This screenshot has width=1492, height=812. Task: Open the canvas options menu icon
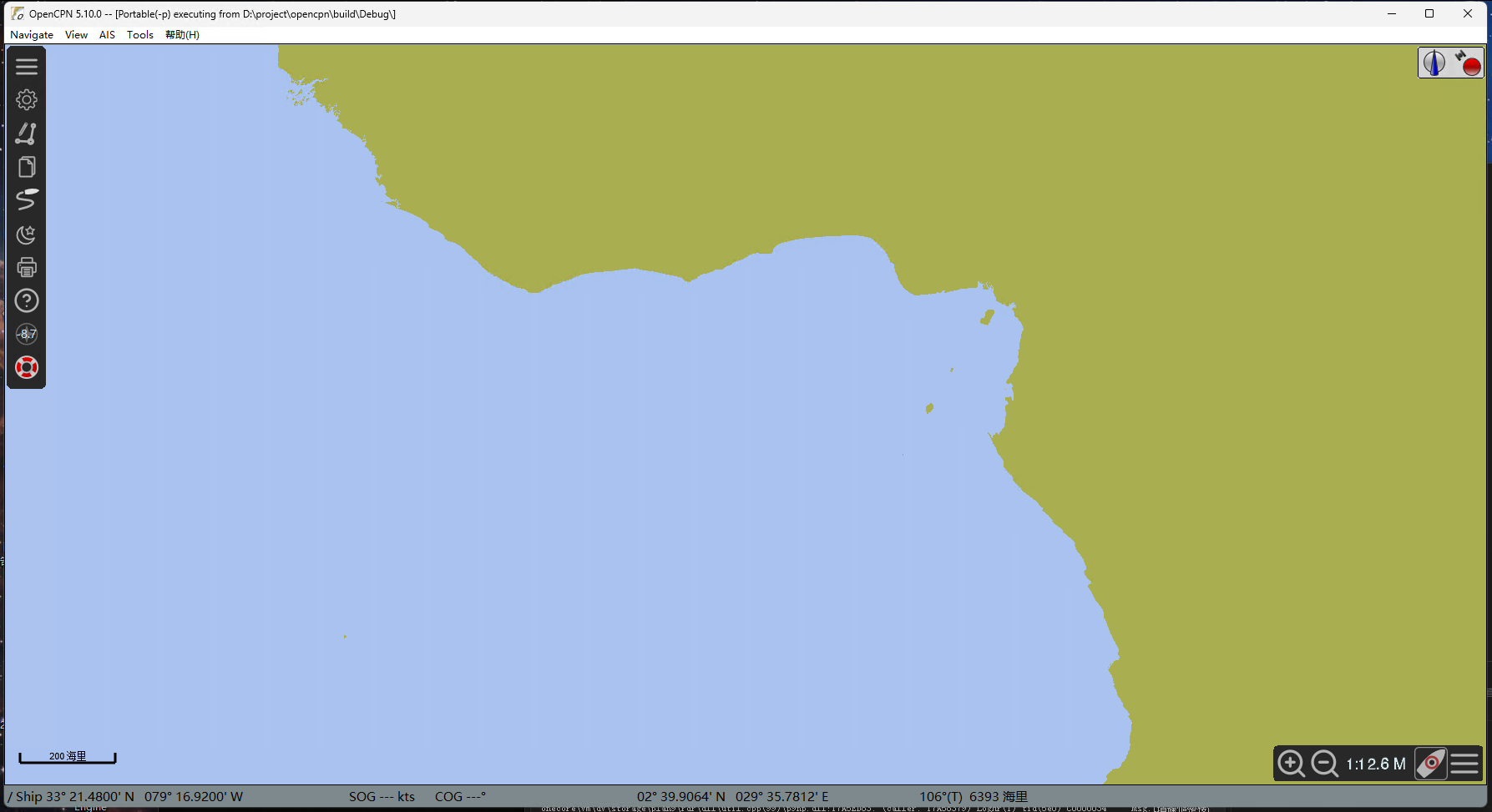[1465, 764]
